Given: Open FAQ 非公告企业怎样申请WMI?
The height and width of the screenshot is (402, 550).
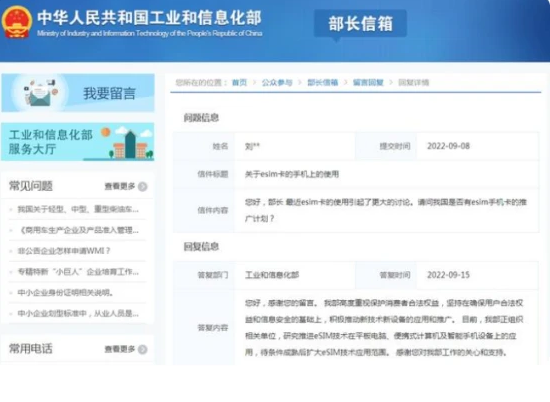Looking at the screenshot, I should (x=64, y=251).
